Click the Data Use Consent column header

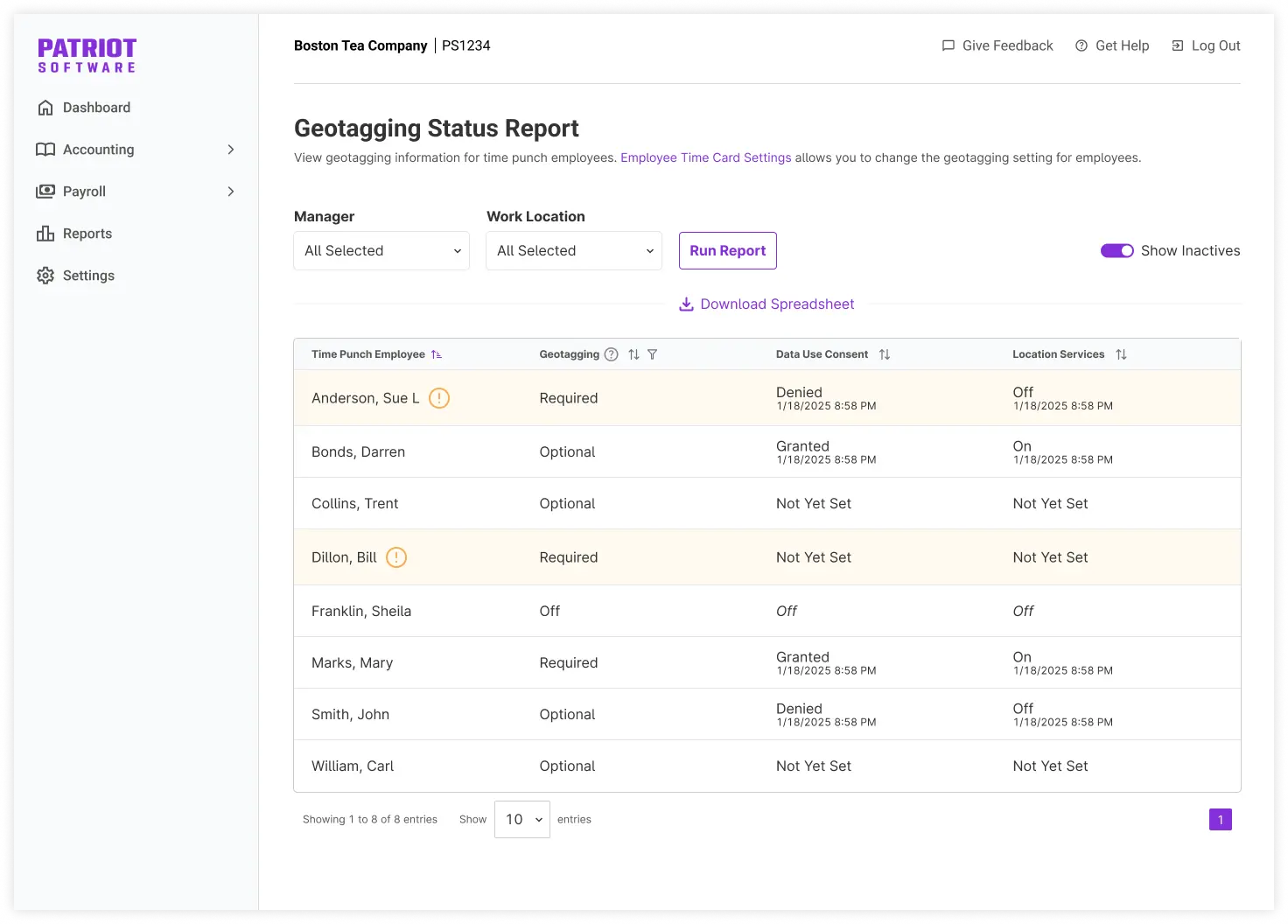822,354
